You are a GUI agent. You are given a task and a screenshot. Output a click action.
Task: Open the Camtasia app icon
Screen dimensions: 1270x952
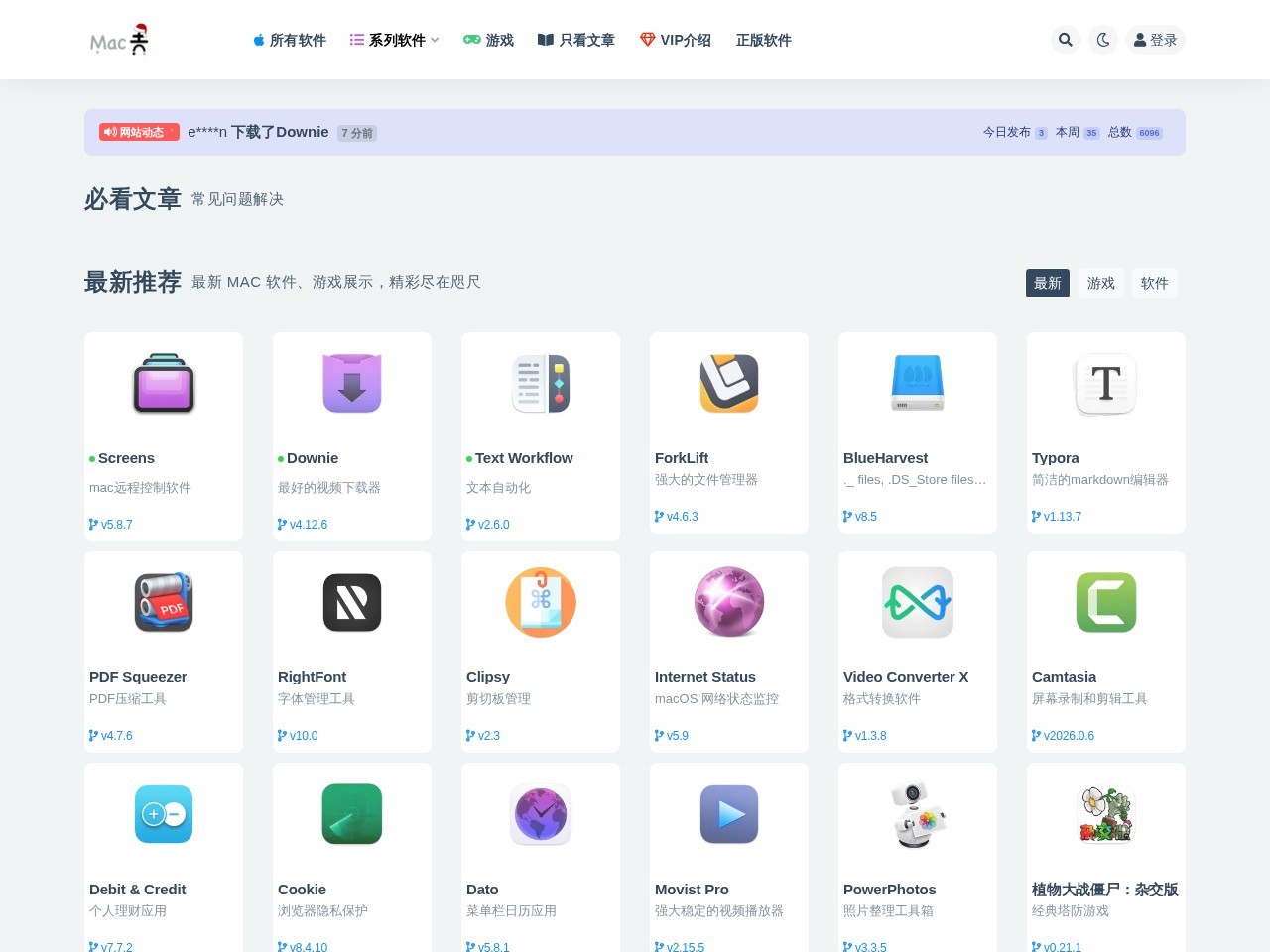[x=1106, y=602]
